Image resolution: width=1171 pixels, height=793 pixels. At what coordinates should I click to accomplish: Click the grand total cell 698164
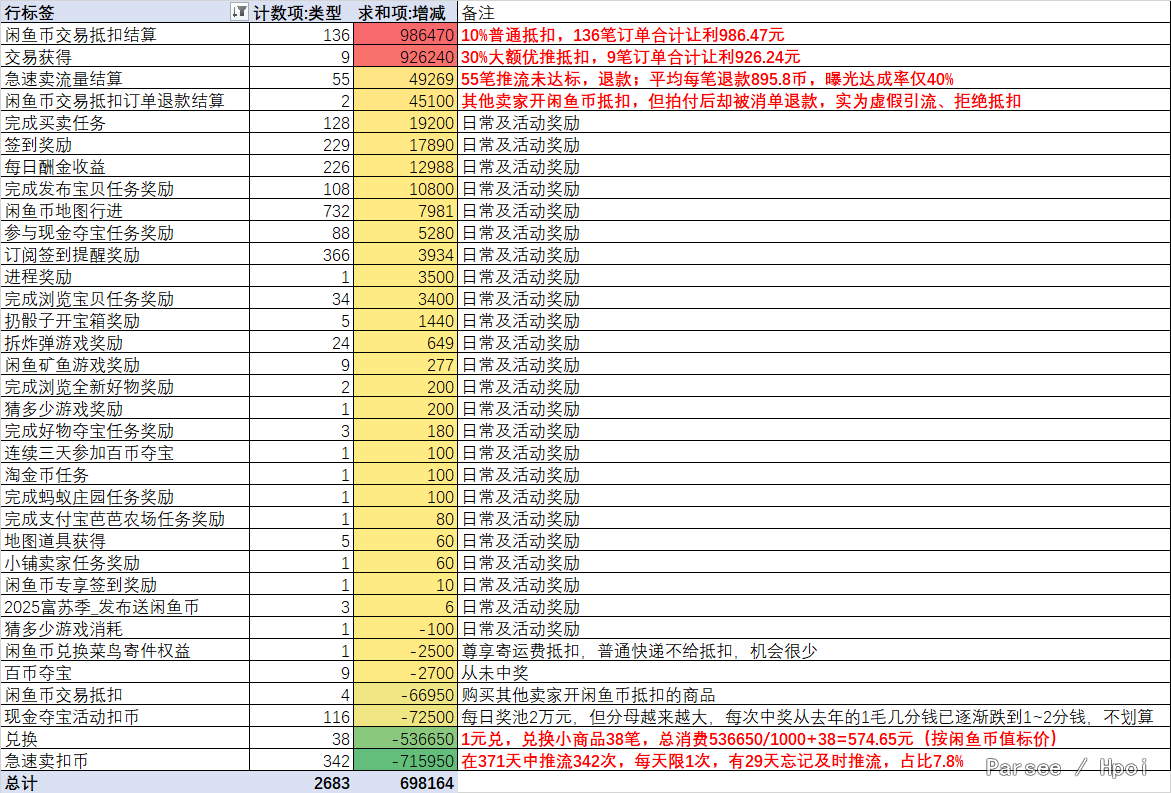coord(405,783)
